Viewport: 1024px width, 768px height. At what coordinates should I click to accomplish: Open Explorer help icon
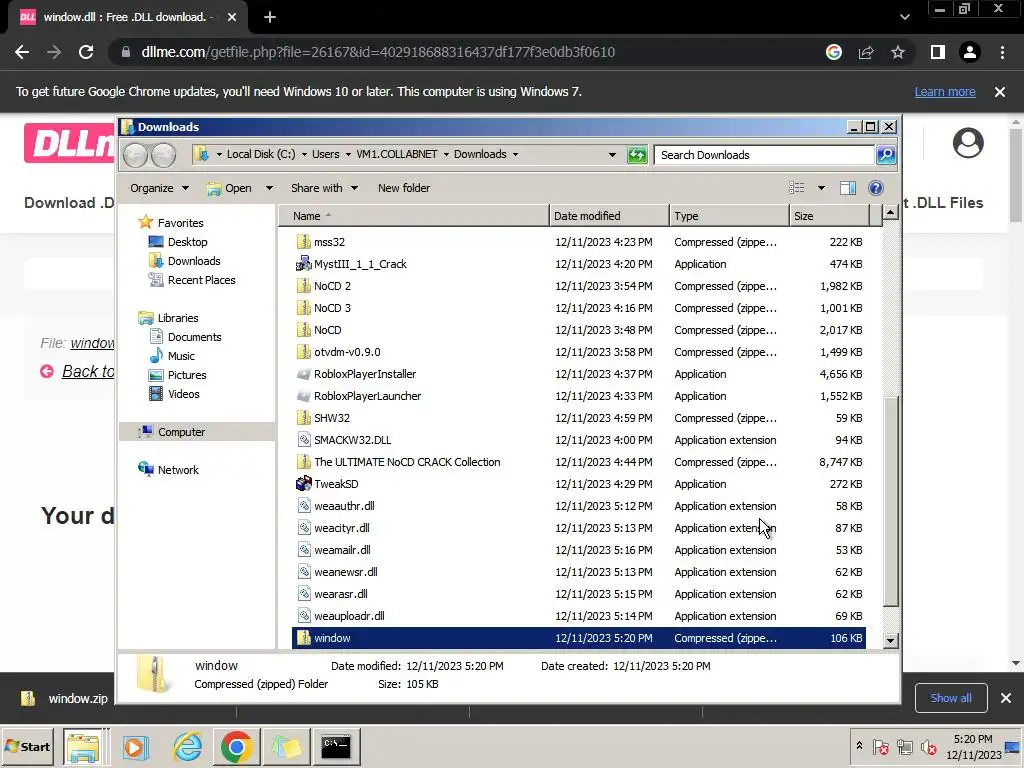click(x=876, y=188)
